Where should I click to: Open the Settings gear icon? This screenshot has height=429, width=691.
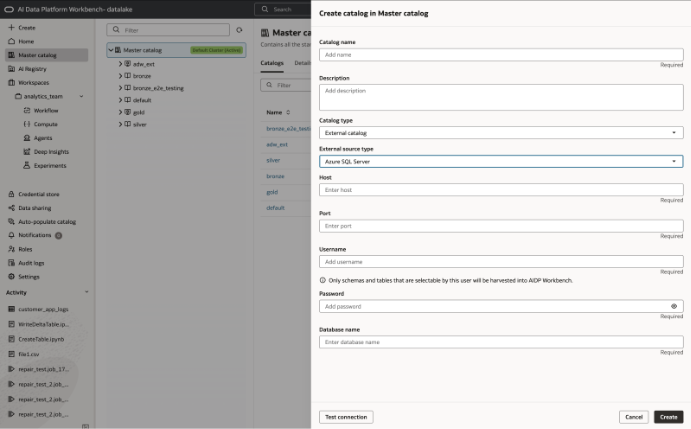pos(11,276)
